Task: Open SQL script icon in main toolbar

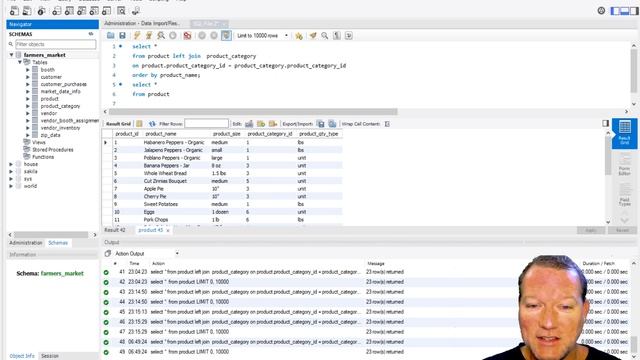Action: [x=27, y=11]
